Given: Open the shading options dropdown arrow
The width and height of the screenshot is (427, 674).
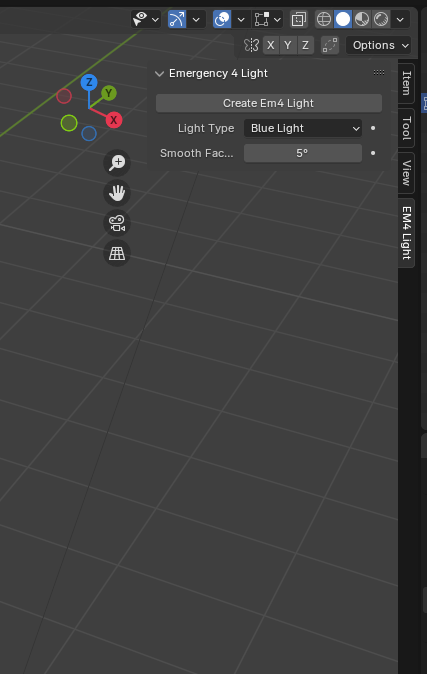Looking at the screenshot, I should coord(400,19).
